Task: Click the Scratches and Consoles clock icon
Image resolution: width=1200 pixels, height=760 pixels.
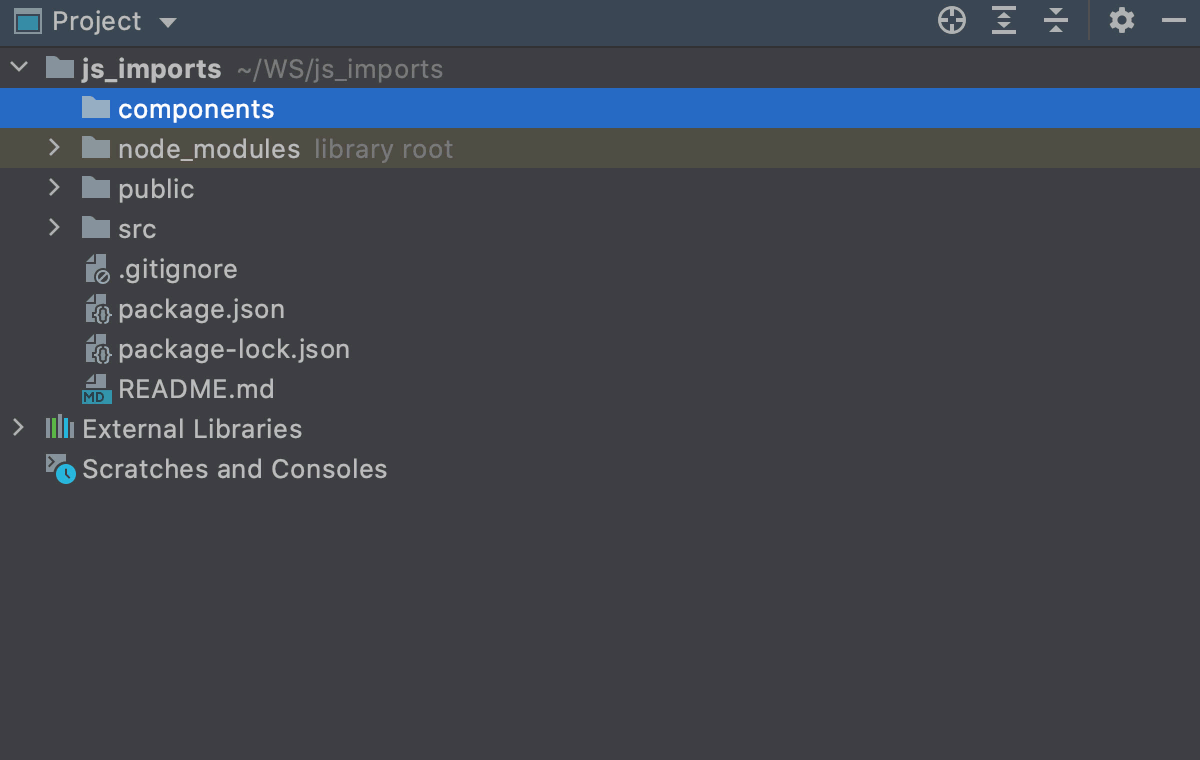Action: coord(59,468)
